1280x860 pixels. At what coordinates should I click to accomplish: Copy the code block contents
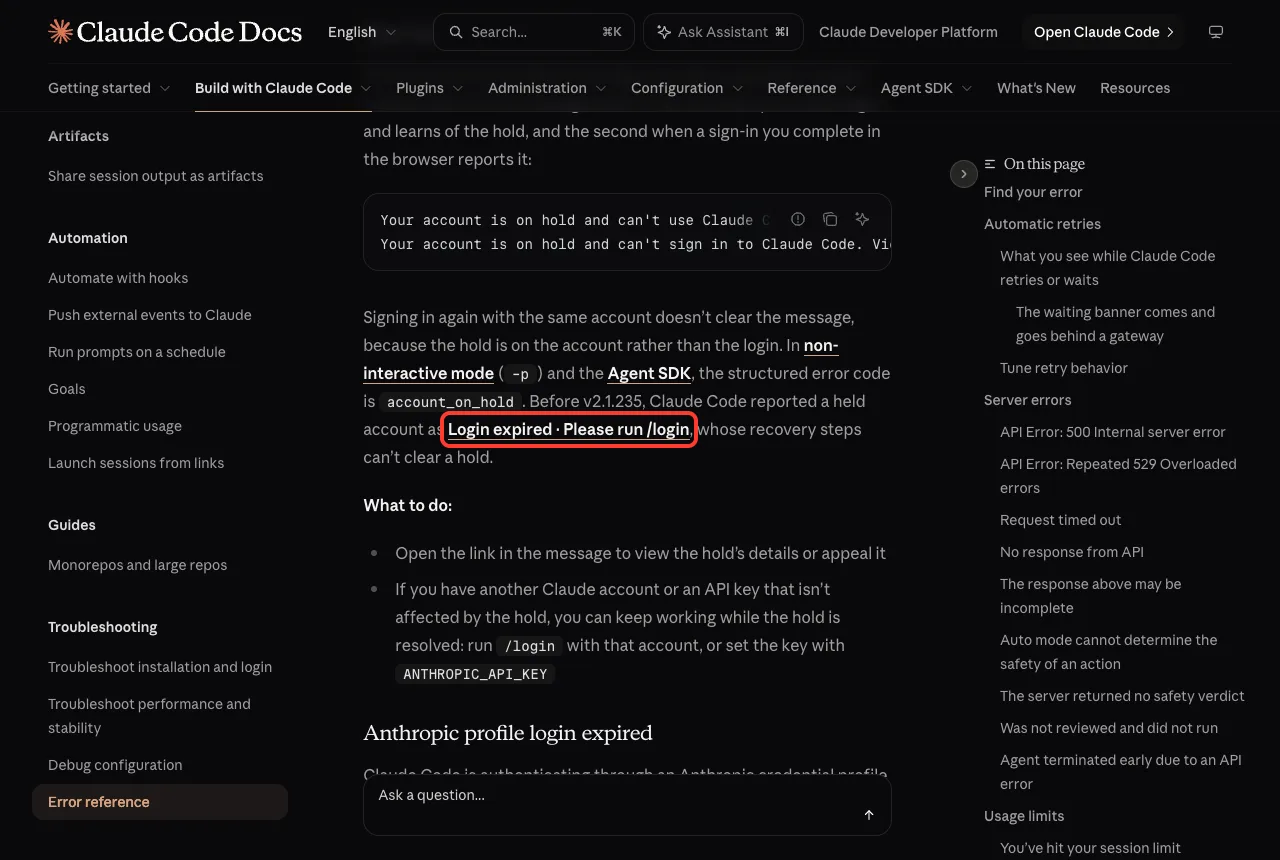(x=830, y=219)
